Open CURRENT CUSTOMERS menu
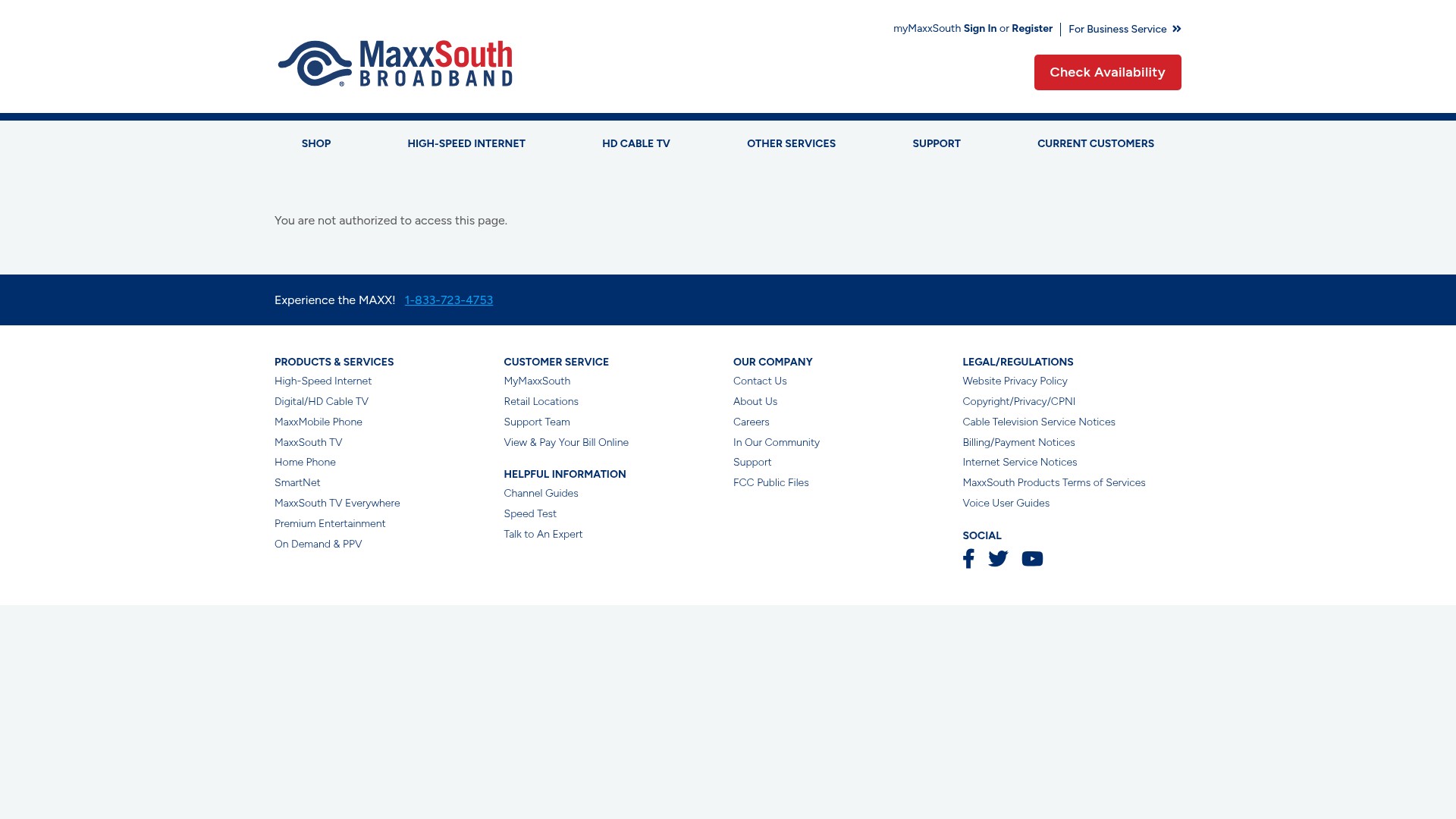Screen dimensions: 1456x819 (1096, 143)
